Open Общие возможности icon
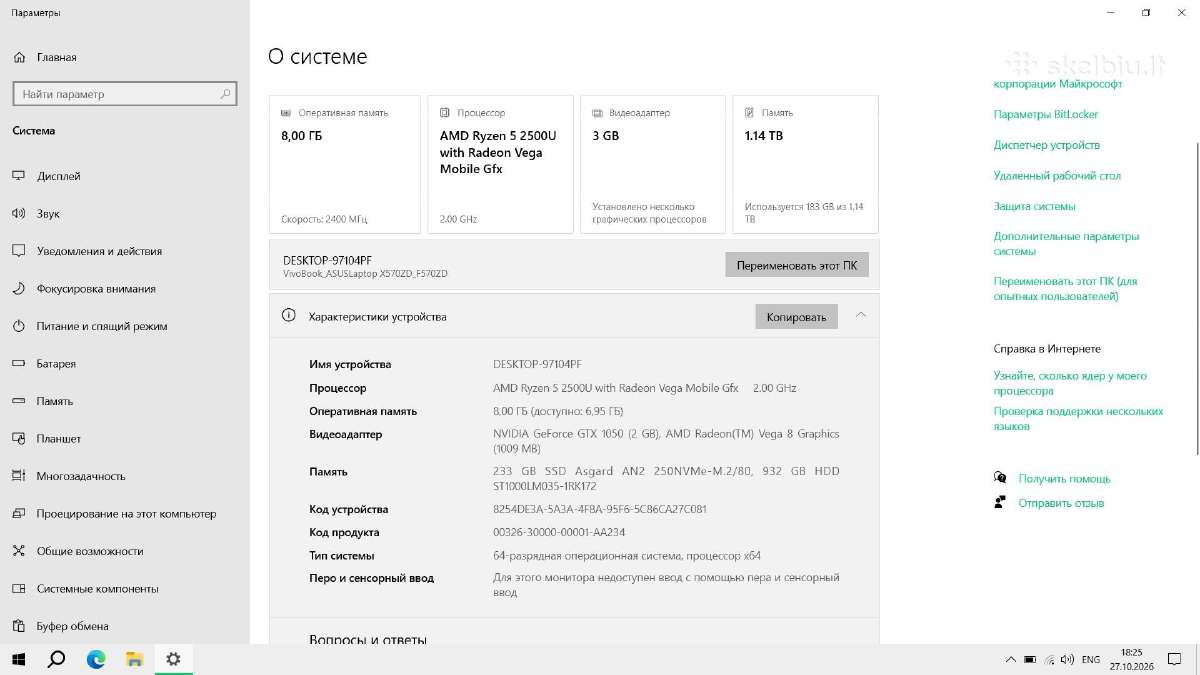1200x675 pixels. (18, 551)
